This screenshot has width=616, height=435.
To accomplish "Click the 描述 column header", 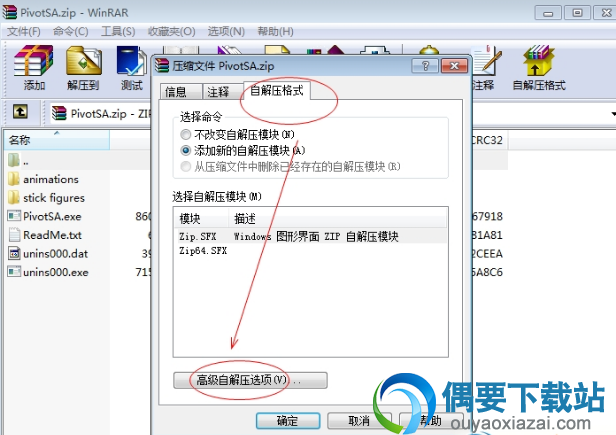I will click(337, 218).
